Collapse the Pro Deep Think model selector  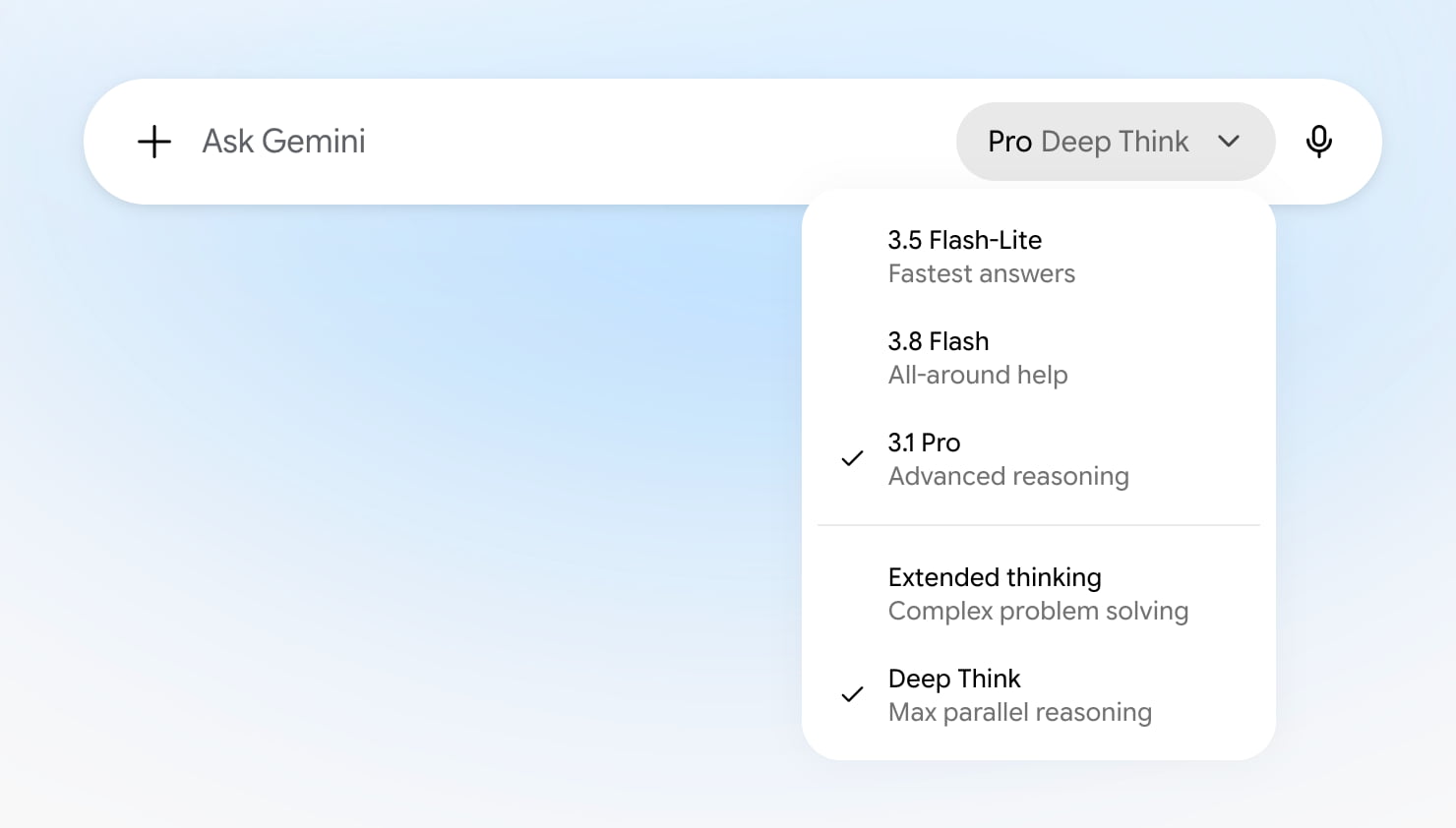pos(1116,142)
